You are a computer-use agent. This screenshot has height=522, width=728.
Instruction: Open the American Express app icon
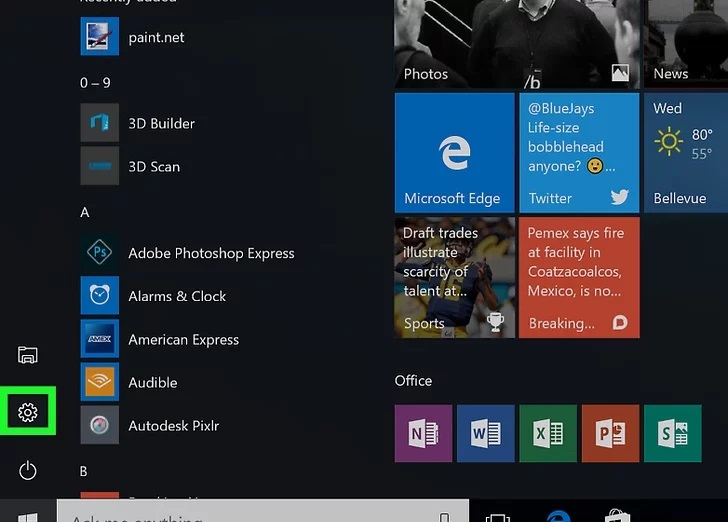coord(99,339)
